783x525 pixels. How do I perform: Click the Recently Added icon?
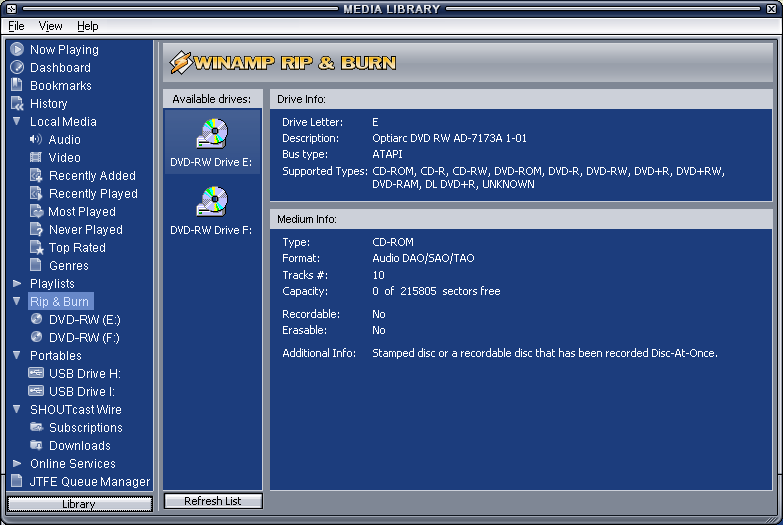click(36, 175)
